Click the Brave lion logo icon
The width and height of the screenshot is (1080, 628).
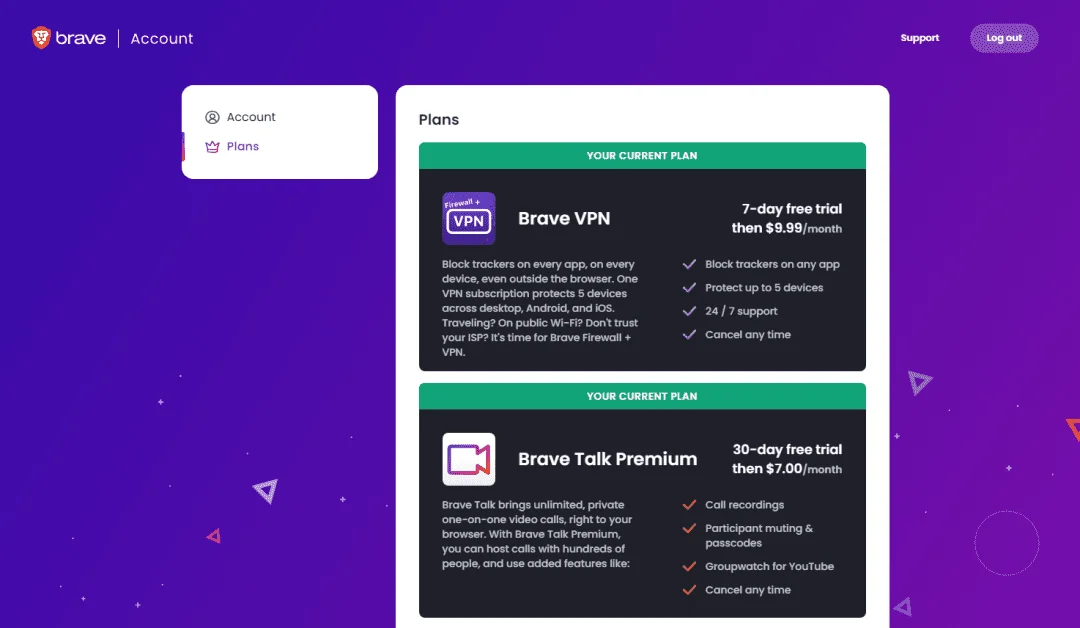(x=41, y=38)
